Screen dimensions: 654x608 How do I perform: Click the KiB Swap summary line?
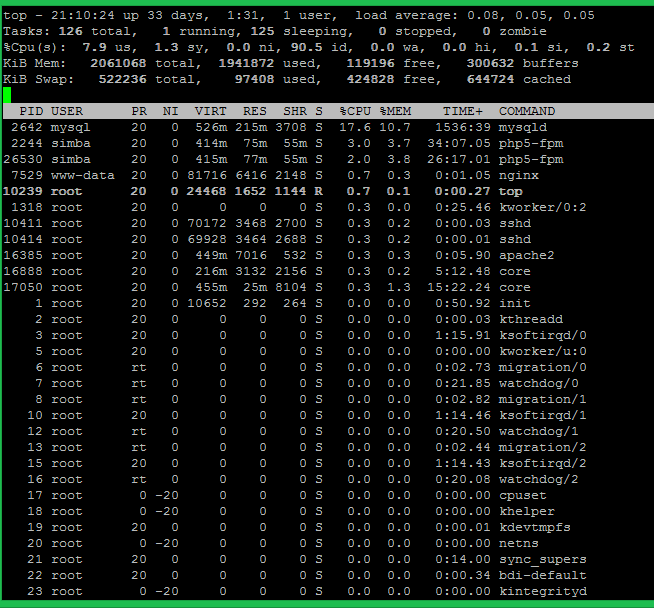tap(290, 79)
